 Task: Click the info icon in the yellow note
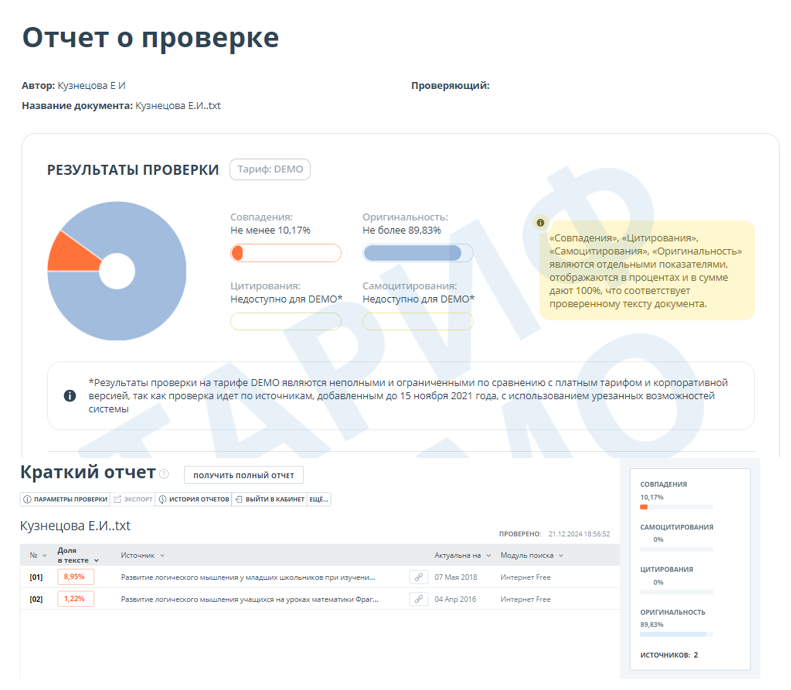point(541,223)
